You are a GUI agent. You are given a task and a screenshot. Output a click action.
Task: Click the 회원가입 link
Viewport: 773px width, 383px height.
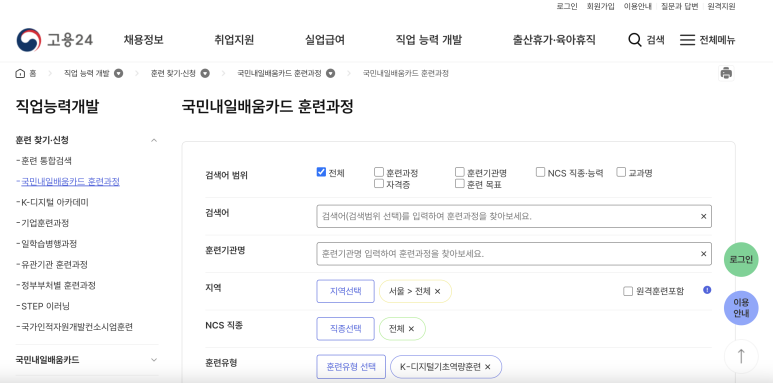pos(600,6)
